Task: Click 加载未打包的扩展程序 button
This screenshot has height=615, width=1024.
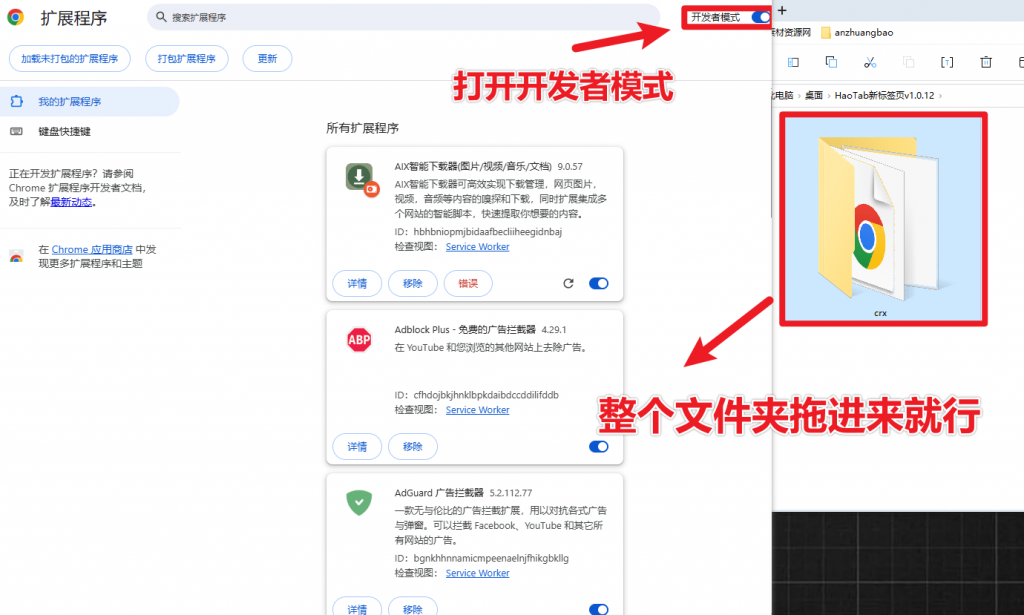Action: (69, 59)
